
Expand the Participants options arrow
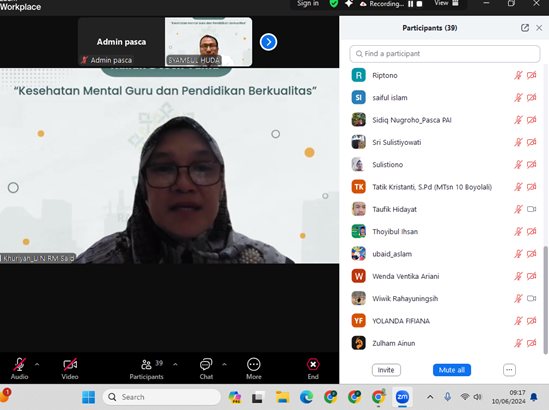click(x=175, y=364)
